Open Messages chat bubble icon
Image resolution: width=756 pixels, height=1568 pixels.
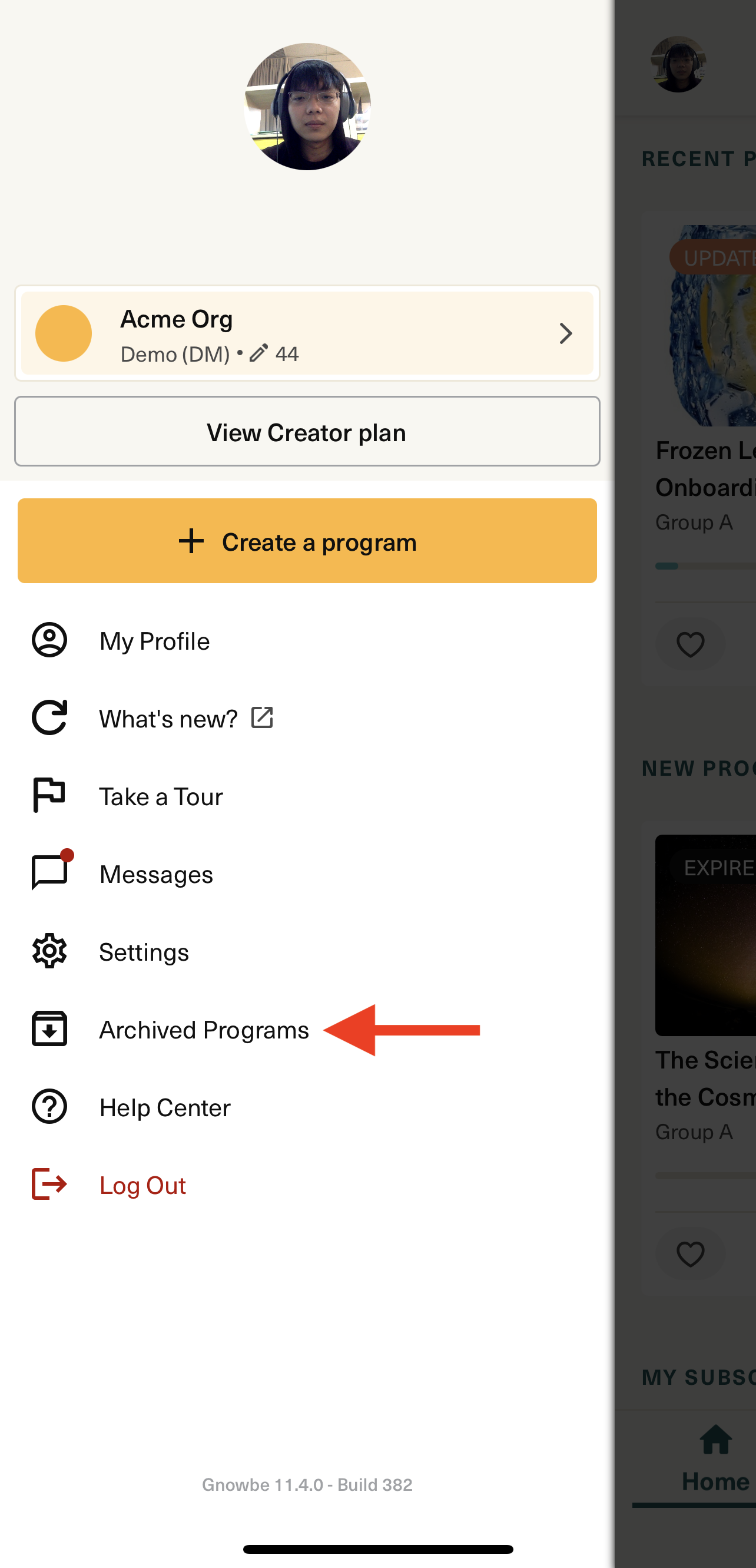coord(51,872)
